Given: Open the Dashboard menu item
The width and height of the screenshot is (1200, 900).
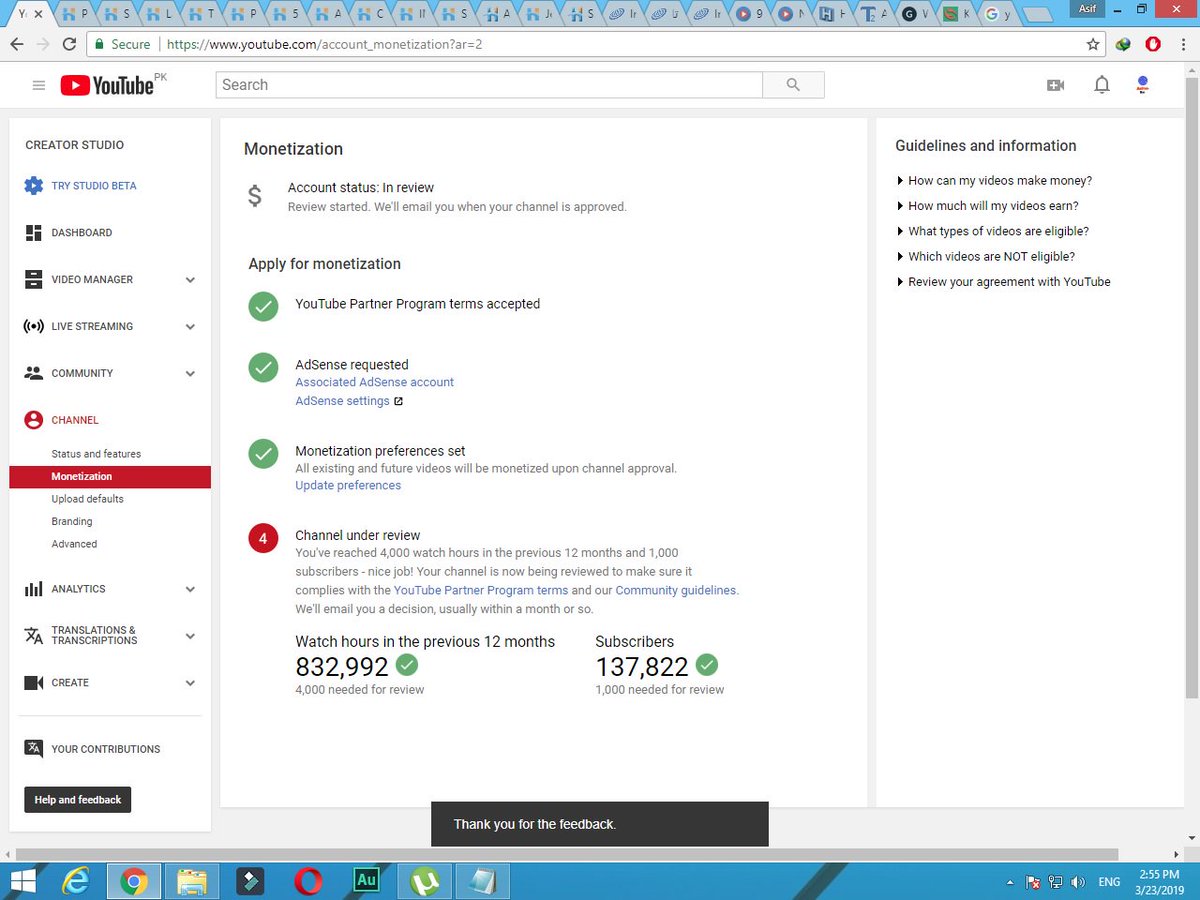Looking at the screenshot, I should (82, 233).
